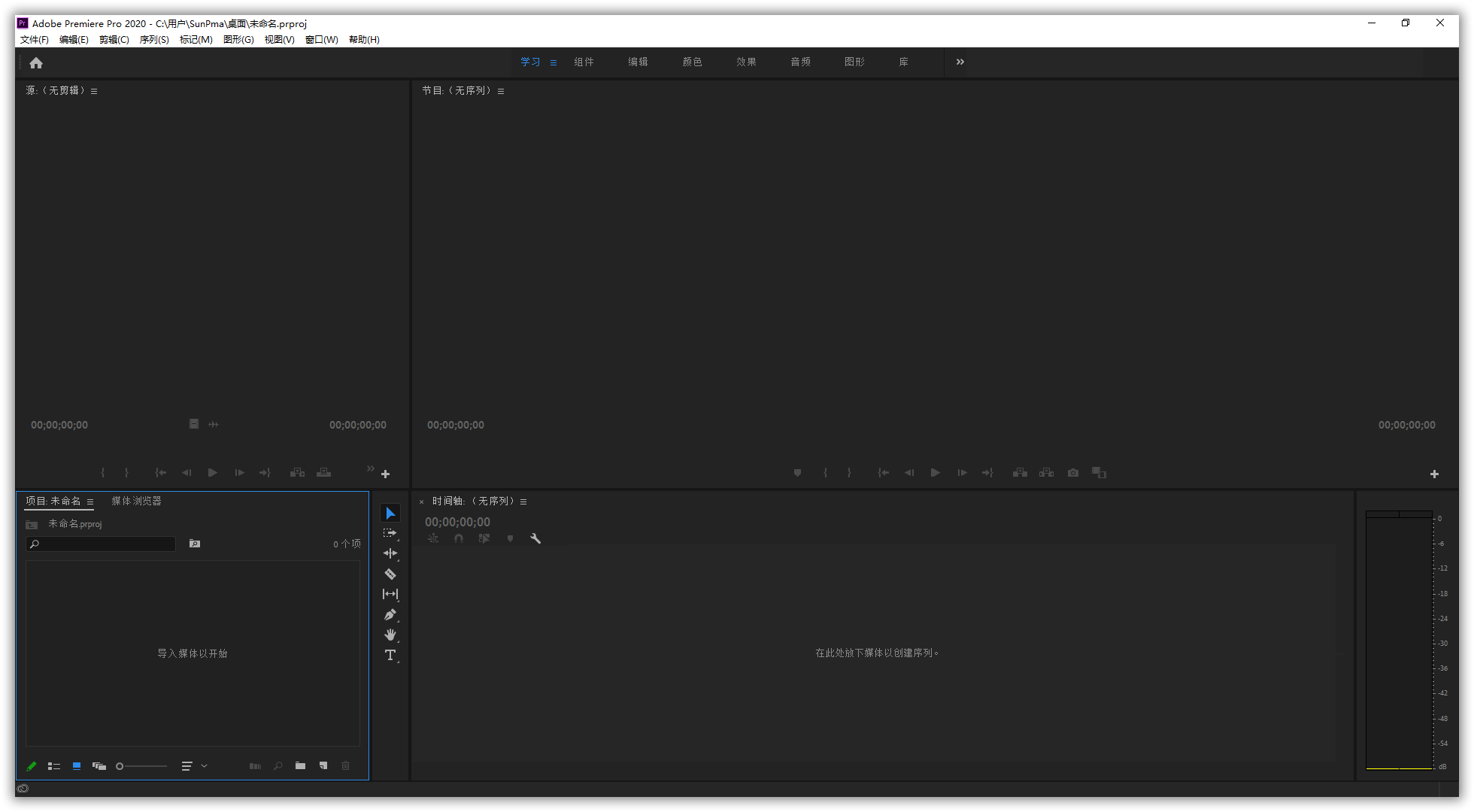Open the 文件(F) menu
The height and width of the screenshot is (812, 1474).
coord(34,40)
